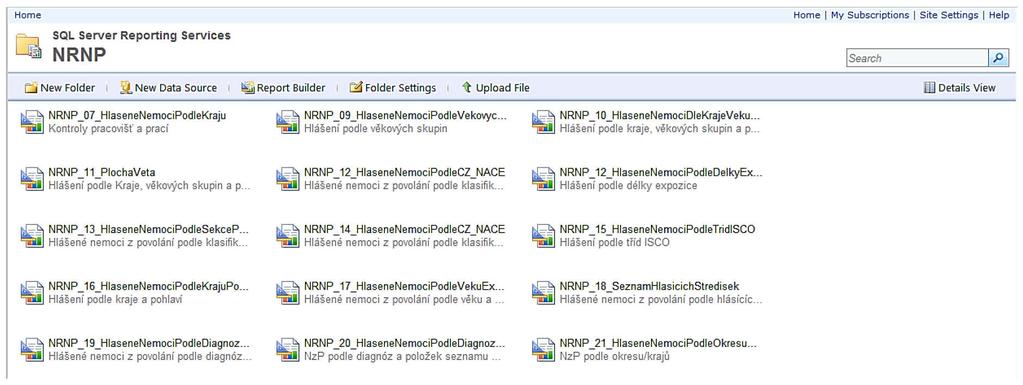Screen dimensions: 1023x385
Task: Open report icon for NRNP_11_PlochaVeta
Action: tap(32, 179)
